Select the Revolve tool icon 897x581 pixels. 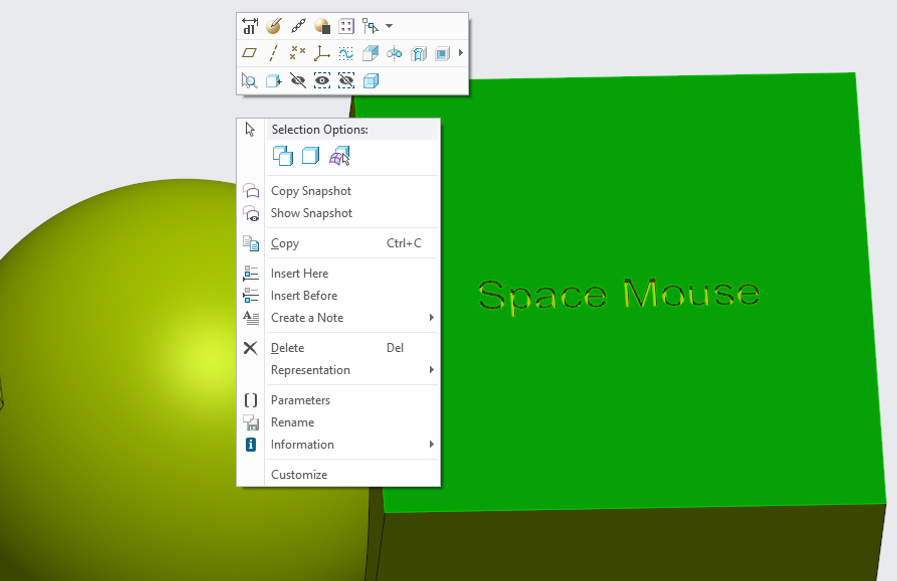(394, 53)
